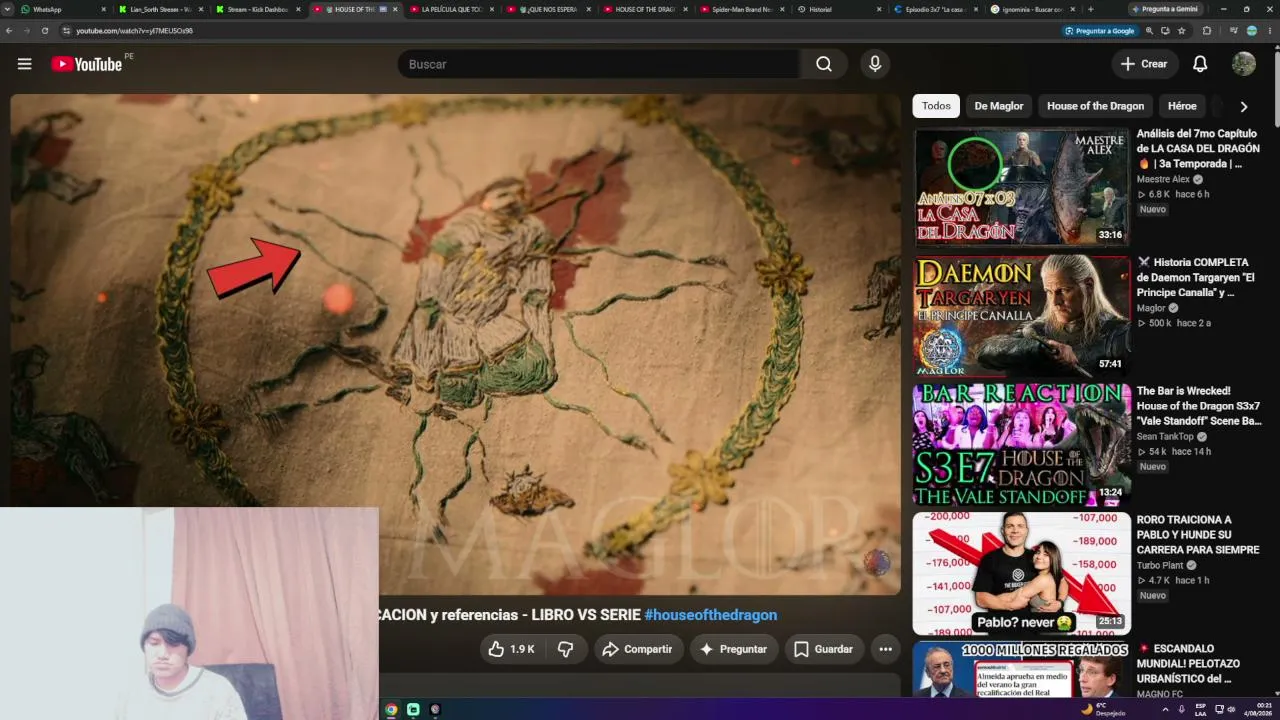Select the Héroe filter chip
1280x720 pixels.
point(1182,106)
